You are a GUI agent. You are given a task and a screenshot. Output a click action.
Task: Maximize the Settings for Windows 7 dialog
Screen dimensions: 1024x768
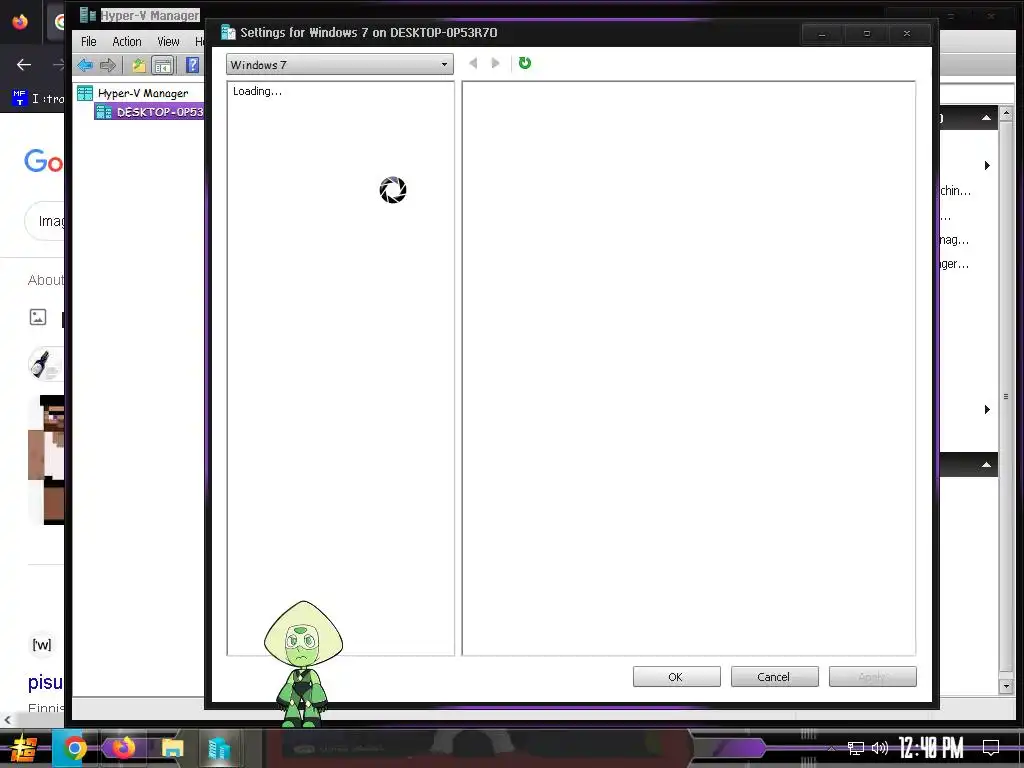867,33
